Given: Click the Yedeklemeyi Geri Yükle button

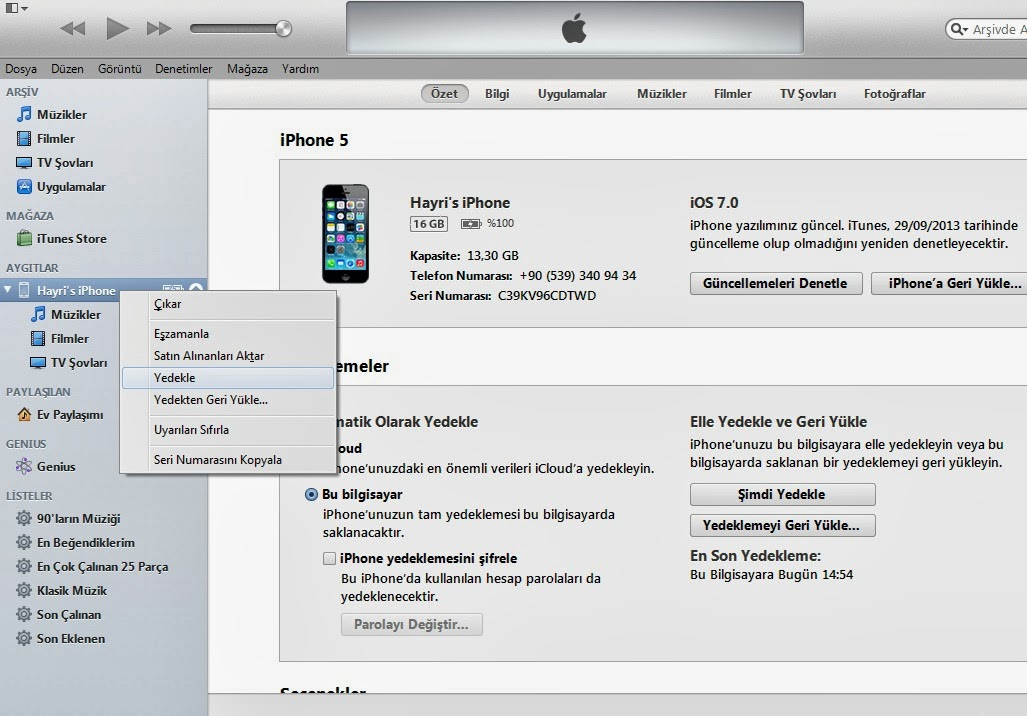Looking at the screenshot, I should click(x=782, y=525).
